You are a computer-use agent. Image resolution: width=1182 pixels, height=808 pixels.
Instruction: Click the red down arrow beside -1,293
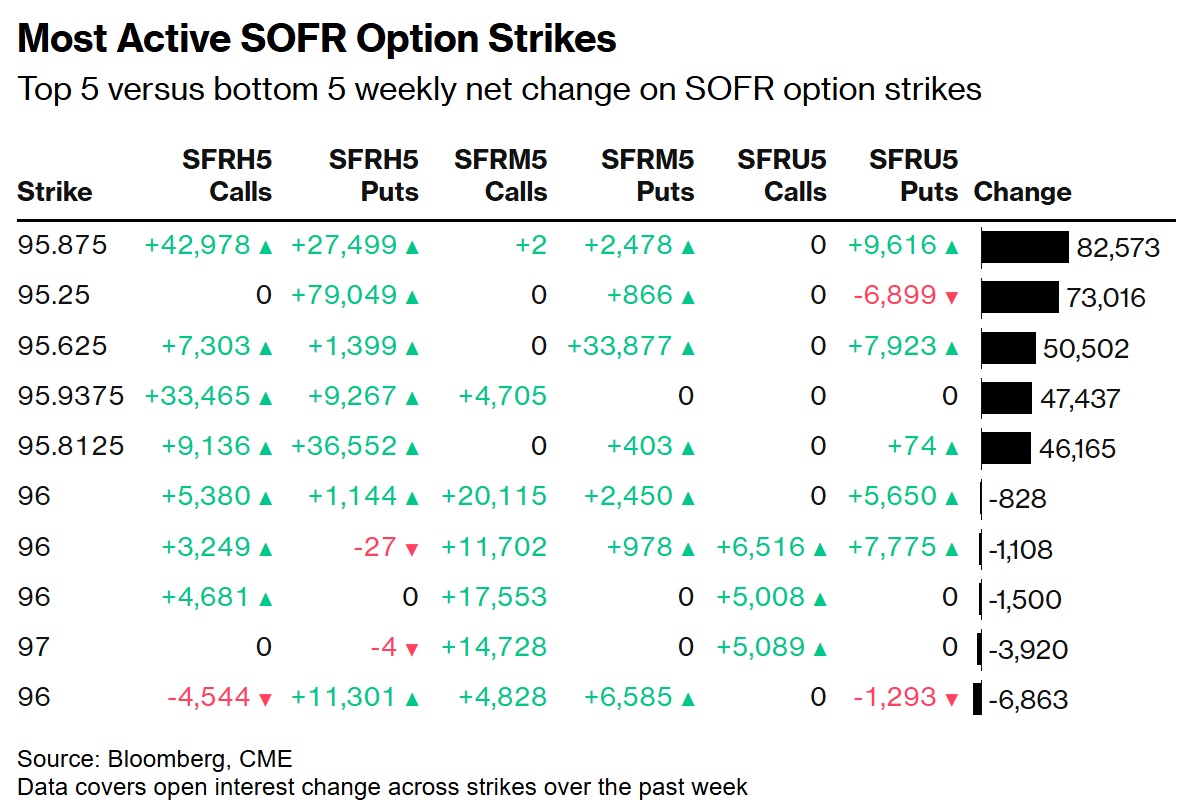click(x=951, y=699)
